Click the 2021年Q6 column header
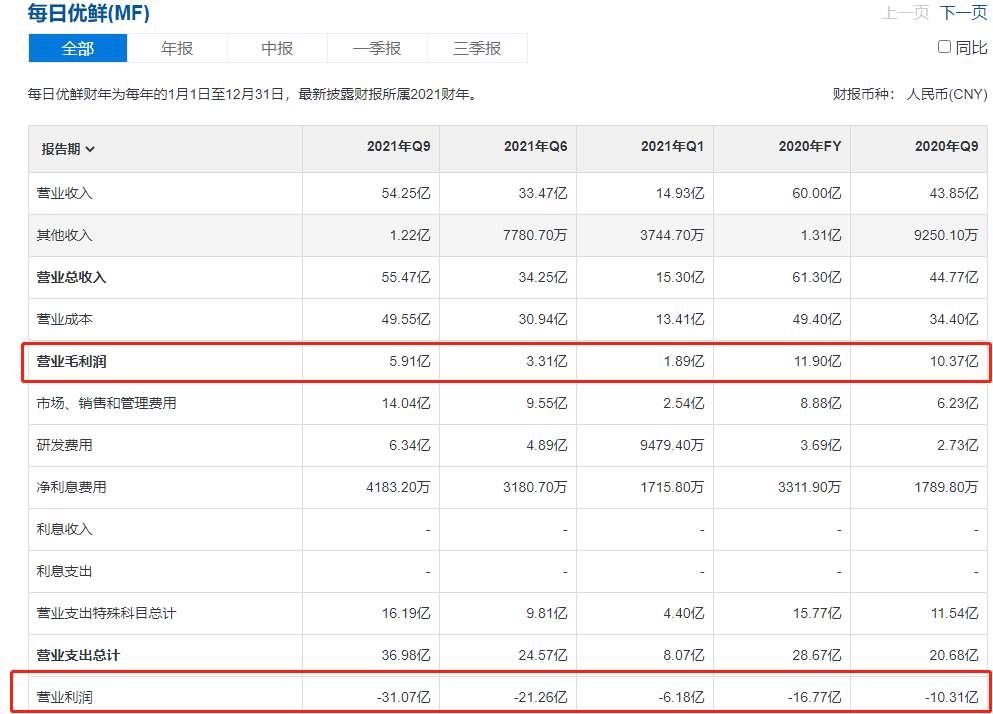Screen dimensions: 993x714 tap(535, 146)
